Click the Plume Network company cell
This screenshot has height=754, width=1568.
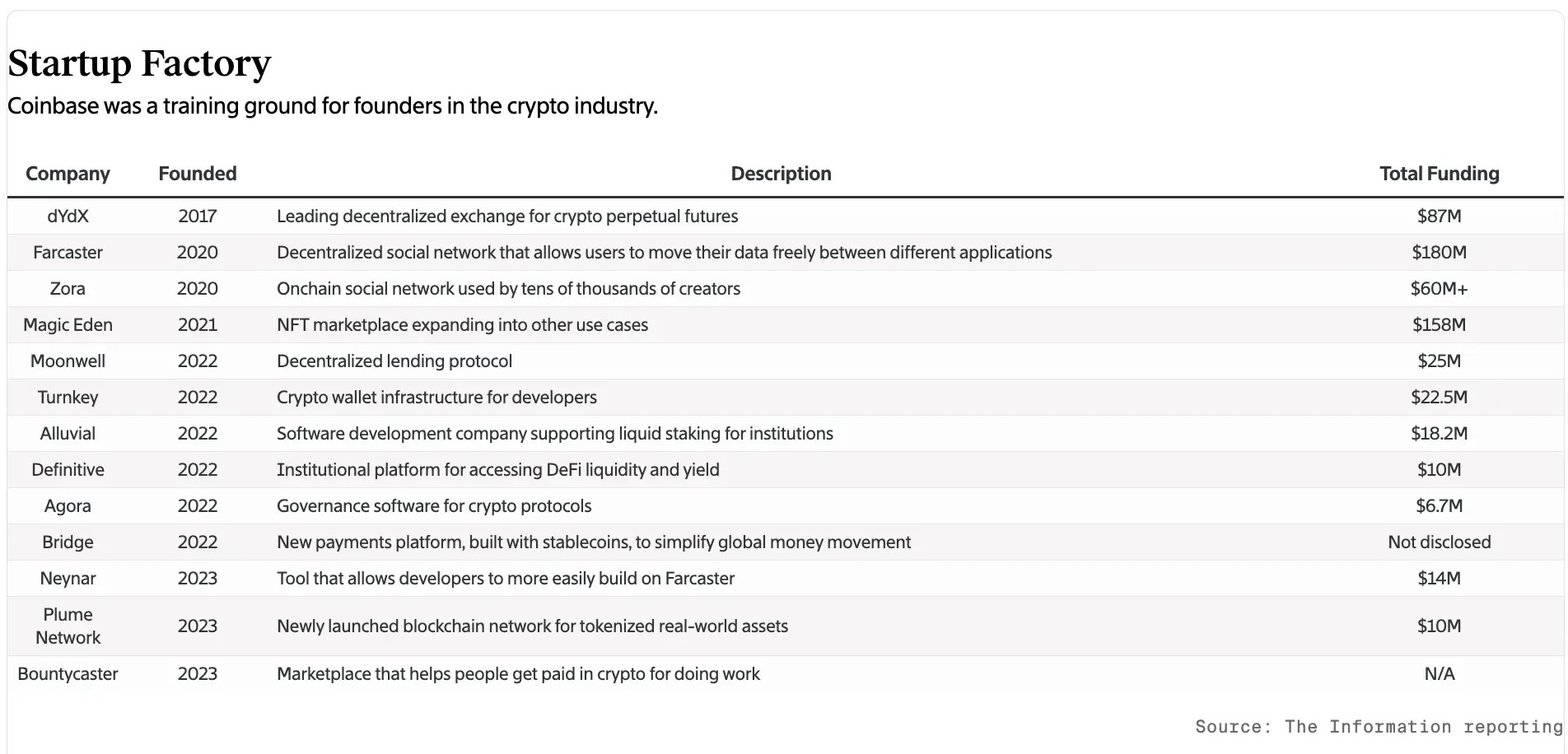tap(68, 626)
